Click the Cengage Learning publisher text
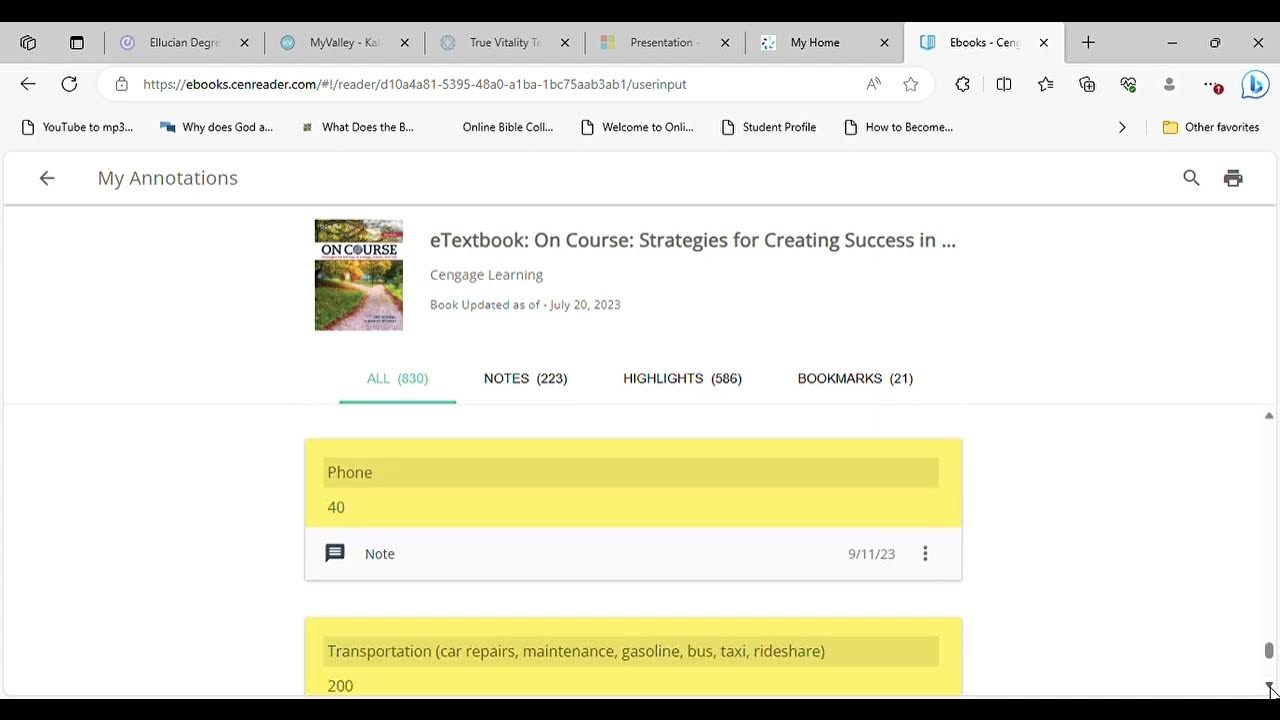This screenshot has width=1280, height=720. 486,275
